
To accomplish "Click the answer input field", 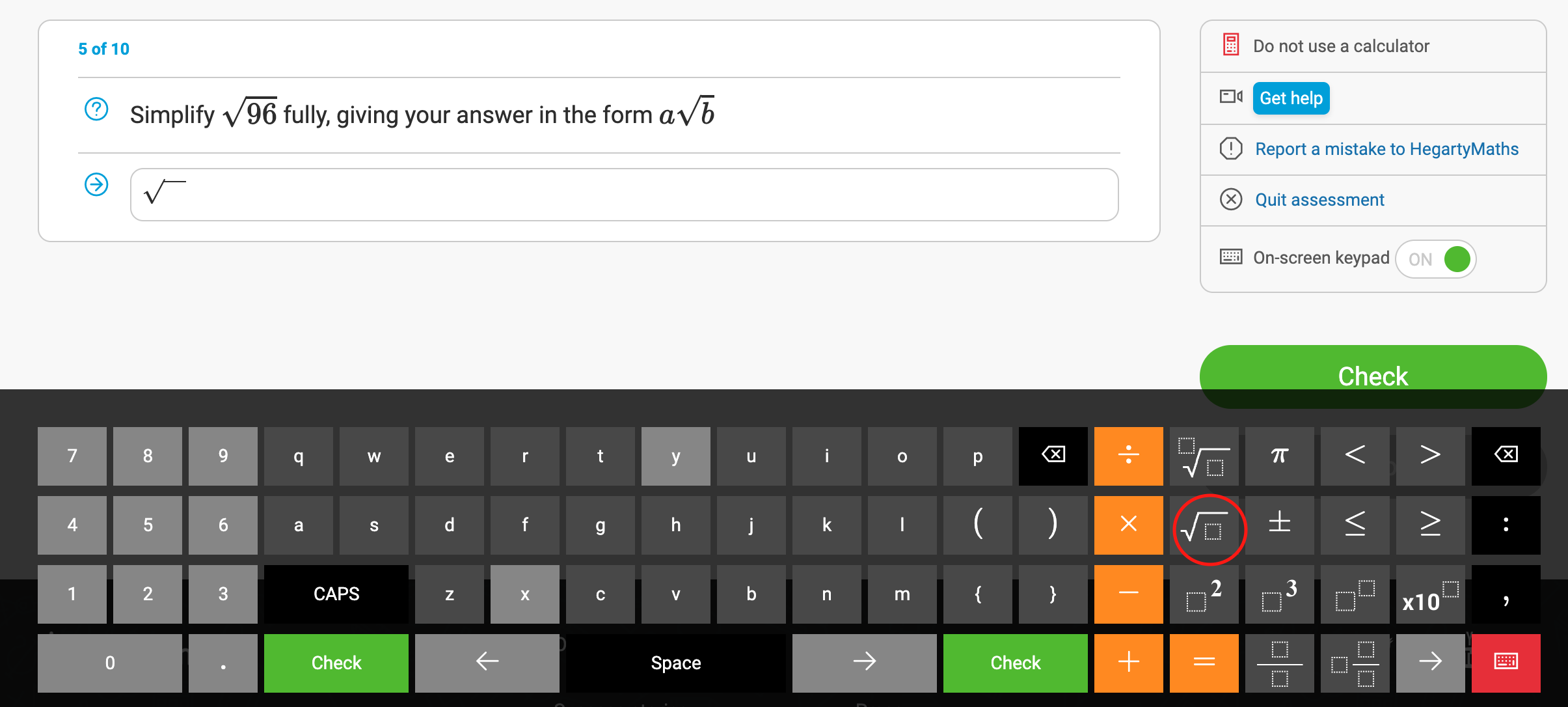I will point(623,193).
